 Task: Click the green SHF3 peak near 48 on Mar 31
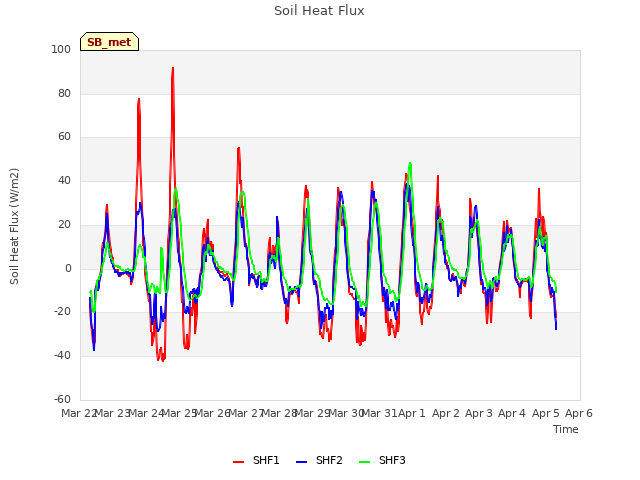(410, 164)
